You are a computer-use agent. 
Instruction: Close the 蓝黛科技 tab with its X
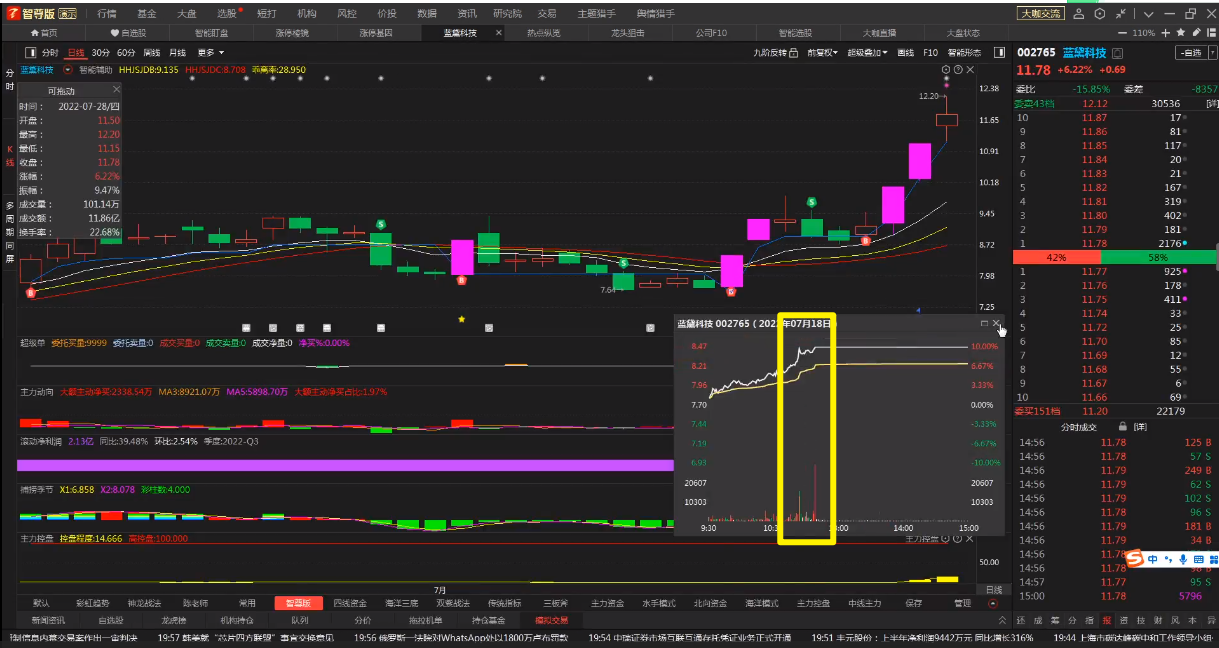click(x=500, y=33)
